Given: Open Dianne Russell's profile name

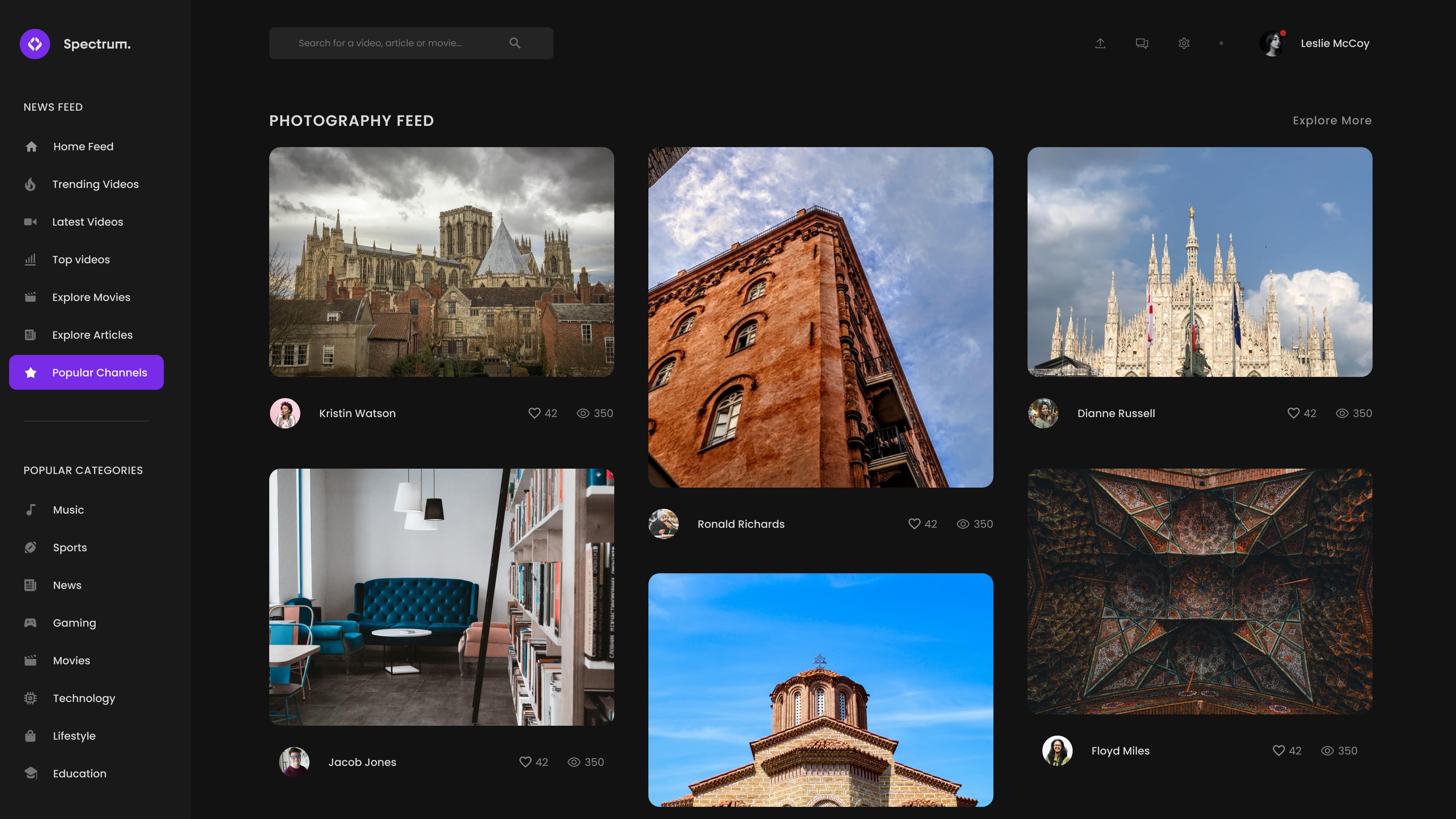Looking at the screenshot, I should click(1116, 413).
